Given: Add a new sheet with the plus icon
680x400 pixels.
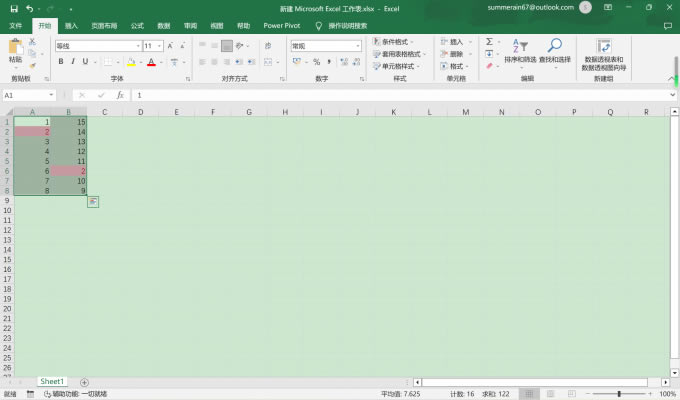Looking at the screenshot, I should (84, 382).
